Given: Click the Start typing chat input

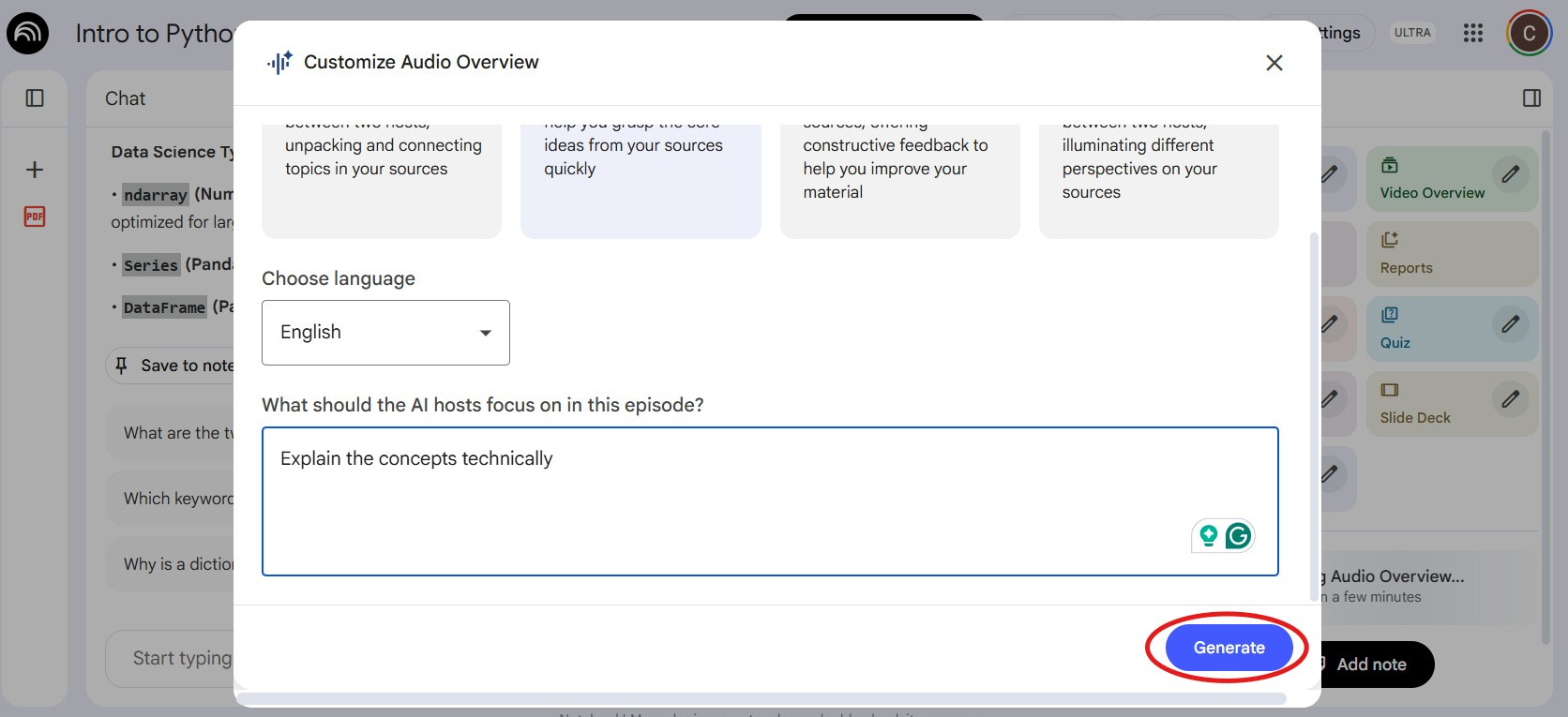Looking at the screenshot, I should pos(170,658).
